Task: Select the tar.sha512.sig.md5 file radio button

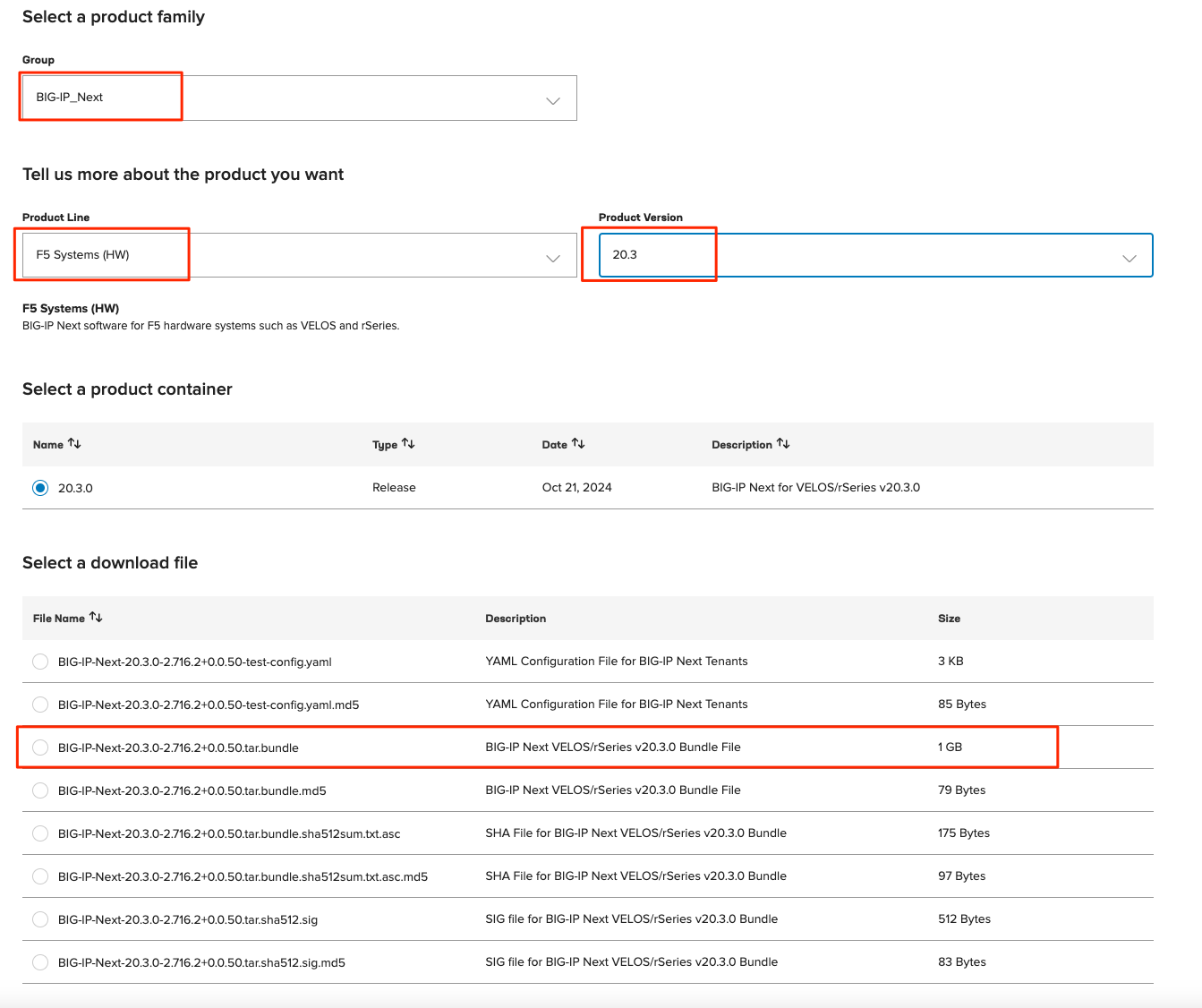Action: click(x=40, y=962)
